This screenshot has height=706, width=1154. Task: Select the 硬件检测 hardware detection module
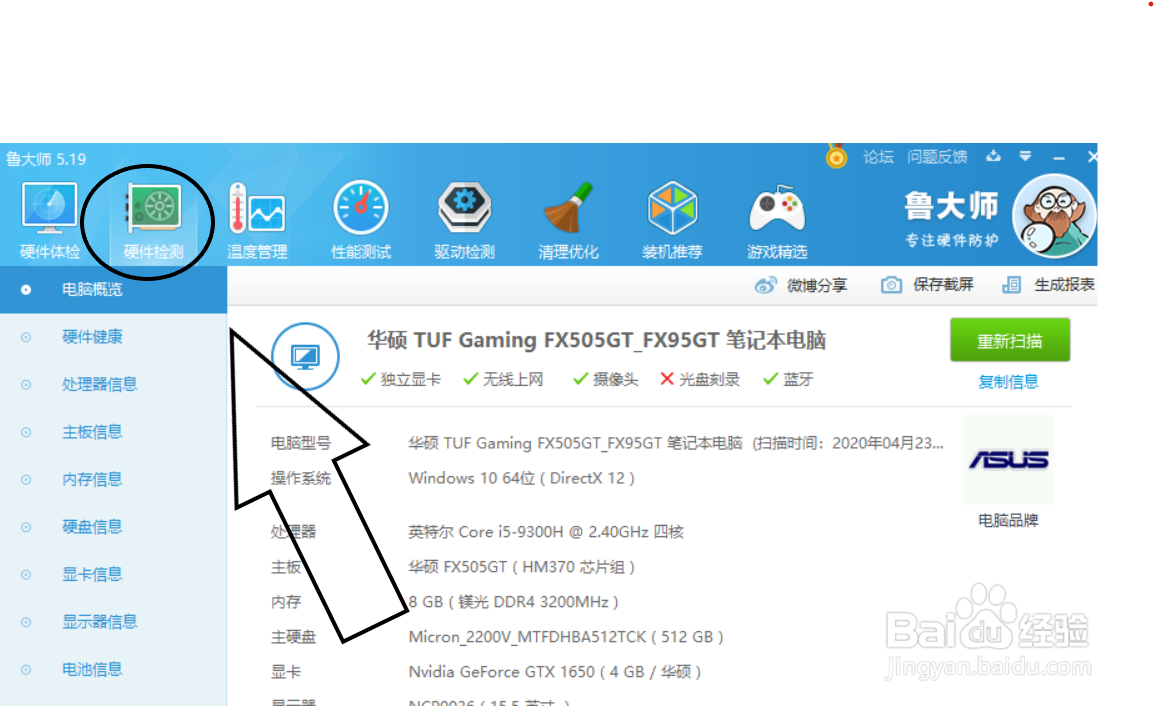pos(153,221)
